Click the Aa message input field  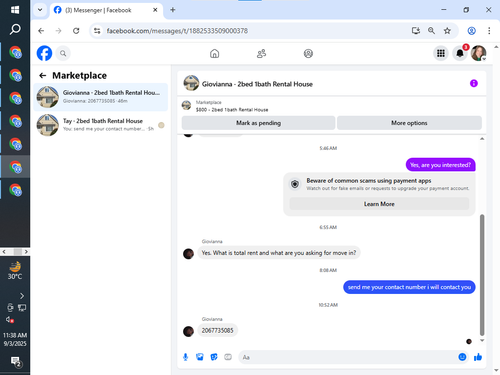(x=348, y=357)
